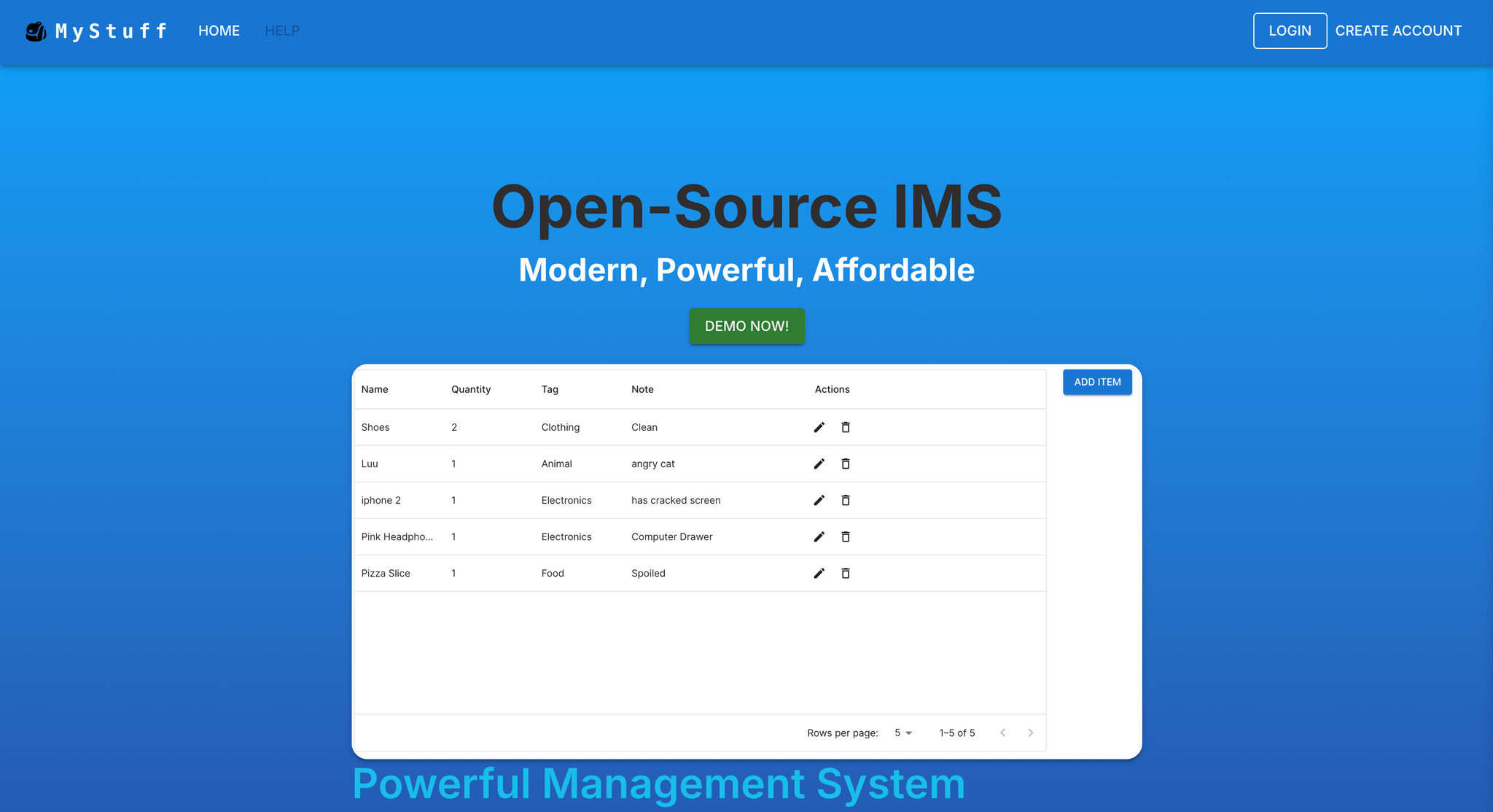Viewport: 1493px width, 812px height.
Task: Open the LOGIN dialog
Action: coord(1289,30)
